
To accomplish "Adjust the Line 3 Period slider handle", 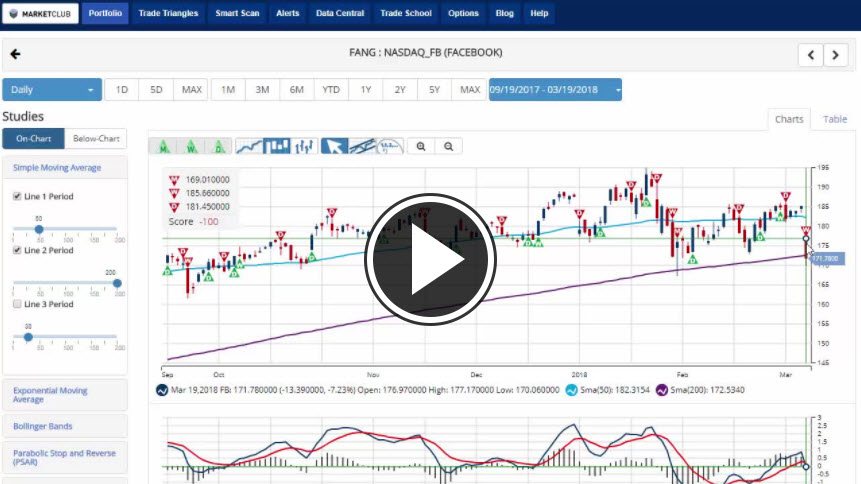I will tap(28, 337).
